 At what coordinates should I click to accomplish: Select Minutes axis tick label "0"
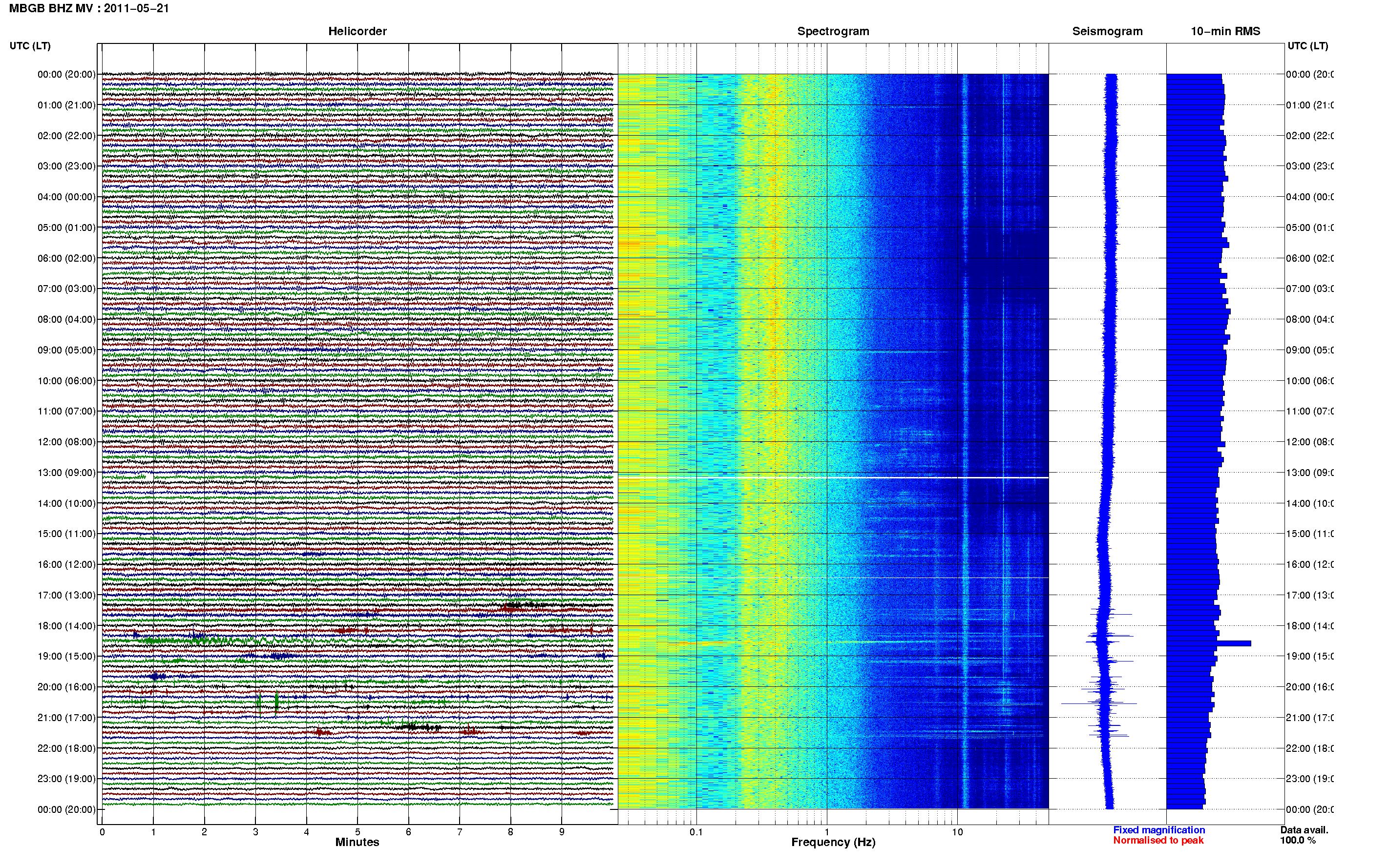click(102, 832)
